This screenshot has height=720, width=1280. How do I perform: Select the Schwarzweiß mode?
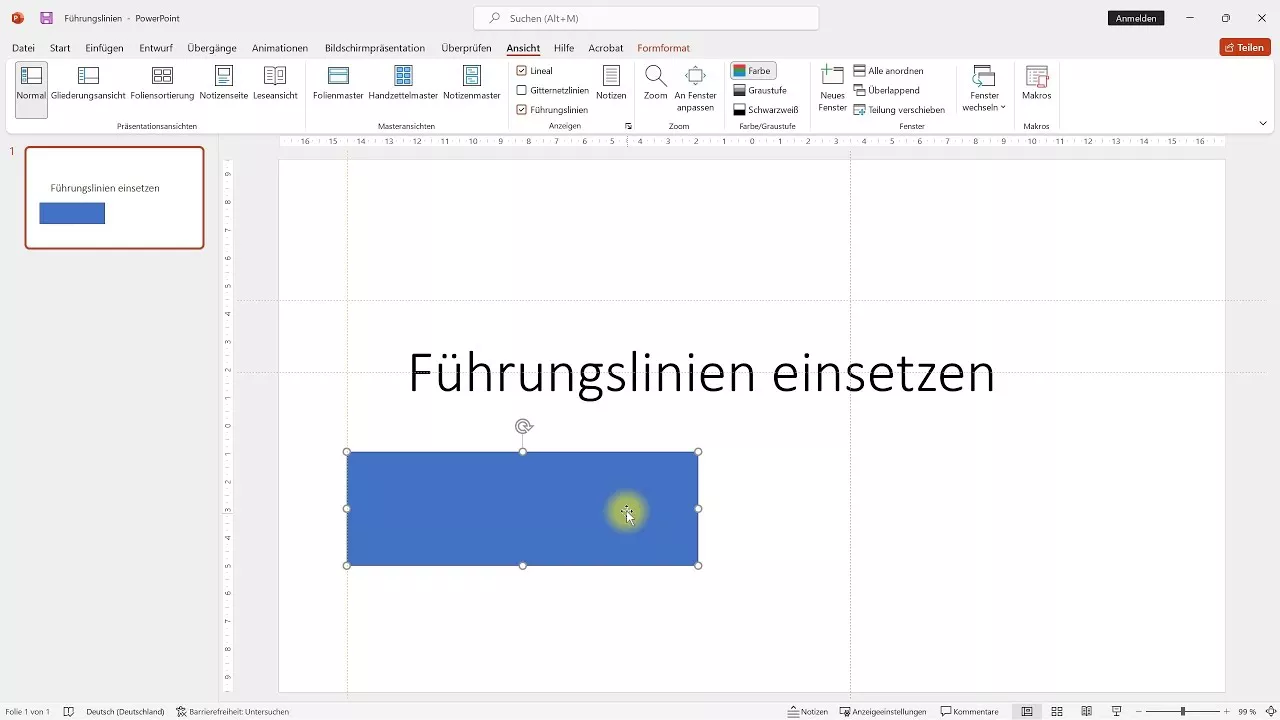pyautogui.click(x=765, y=110)
